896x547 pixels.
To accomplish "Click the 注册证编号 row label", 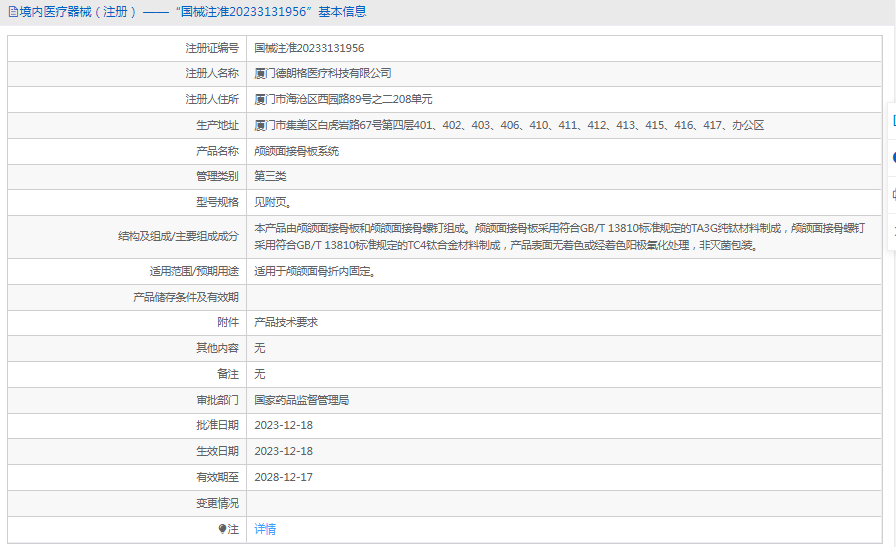I will (x=212, y=48).
